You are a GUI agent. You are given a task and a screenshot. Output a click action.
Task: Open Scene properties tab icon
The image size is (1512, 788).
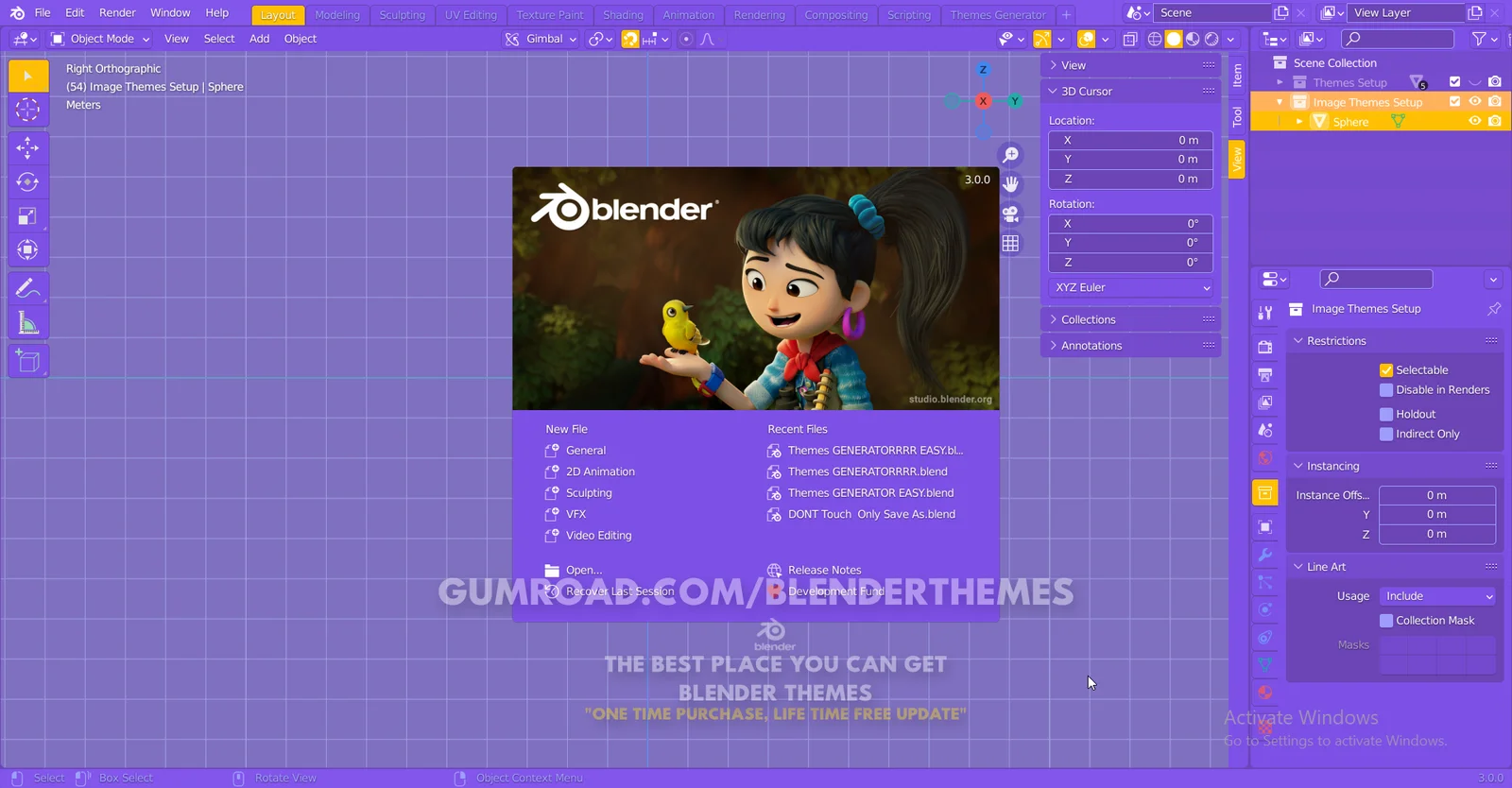pyautogui.click(x=1265, y=431)
